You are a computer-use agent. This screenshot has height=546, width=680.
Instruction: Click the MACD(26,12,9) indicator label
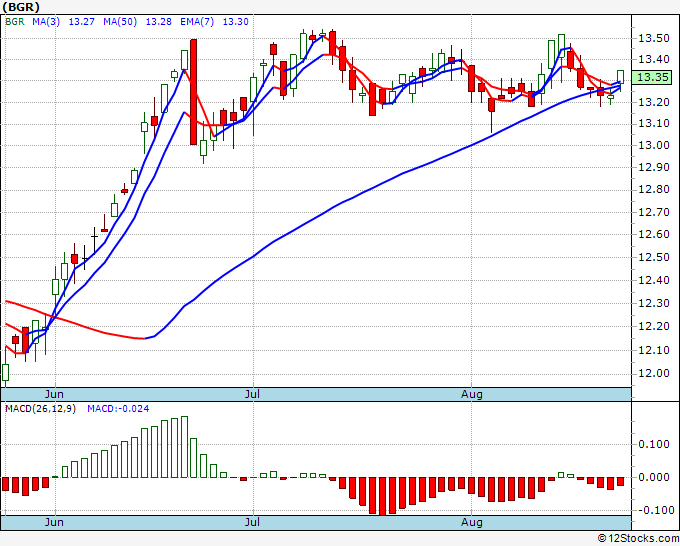[x=40, y=409]
